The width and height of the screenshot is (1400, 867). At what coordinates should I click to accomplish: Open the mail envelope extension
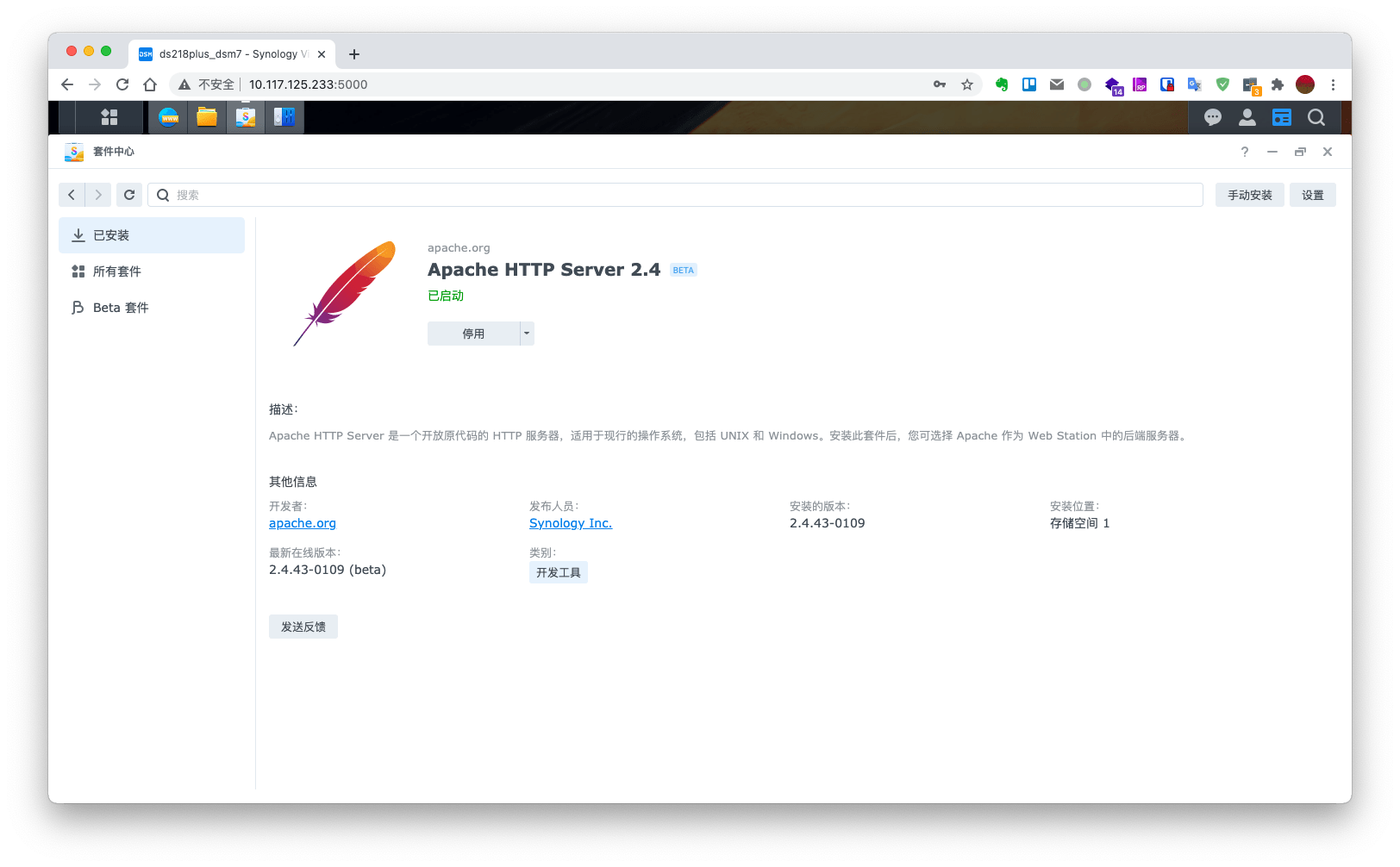pos(1057,84)
